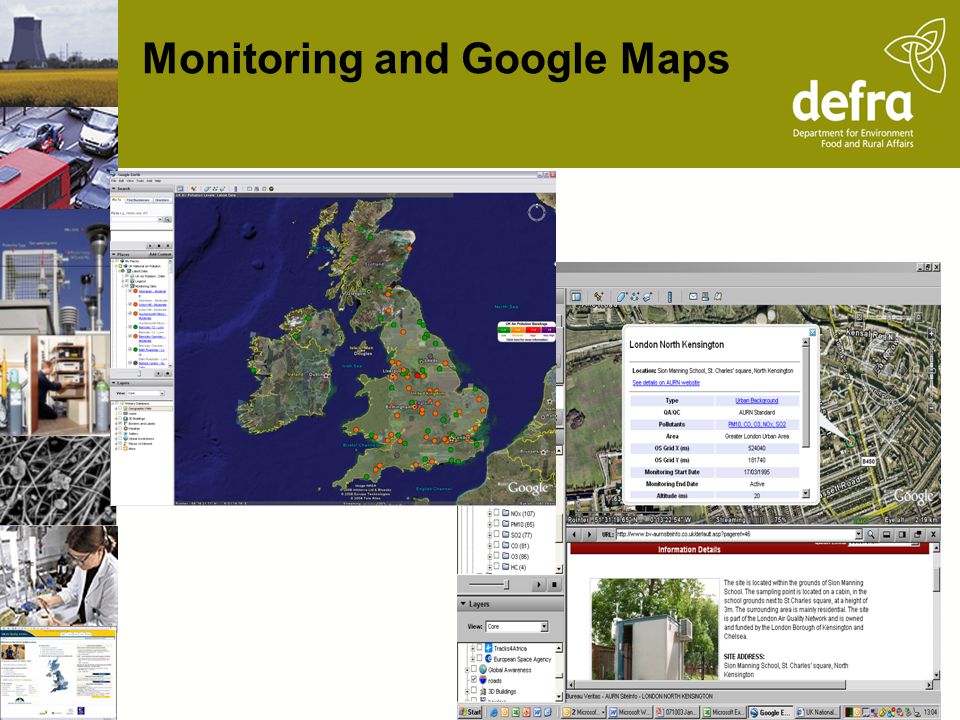
Task: Click the email envelope toolbar icon
Action: pos(693,296)
